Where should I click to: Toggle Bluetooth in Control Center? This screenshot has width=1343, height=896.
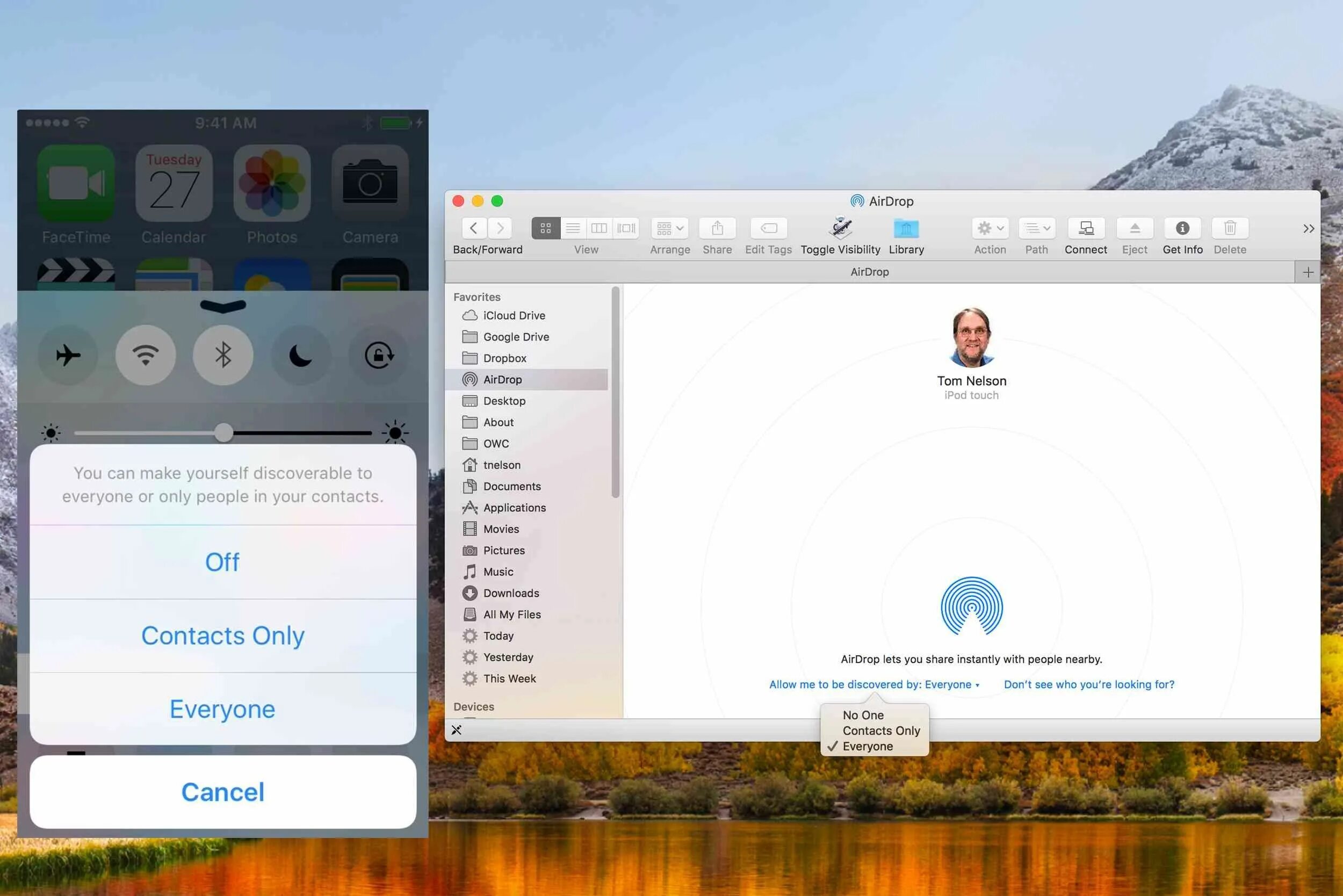point(223,356)
